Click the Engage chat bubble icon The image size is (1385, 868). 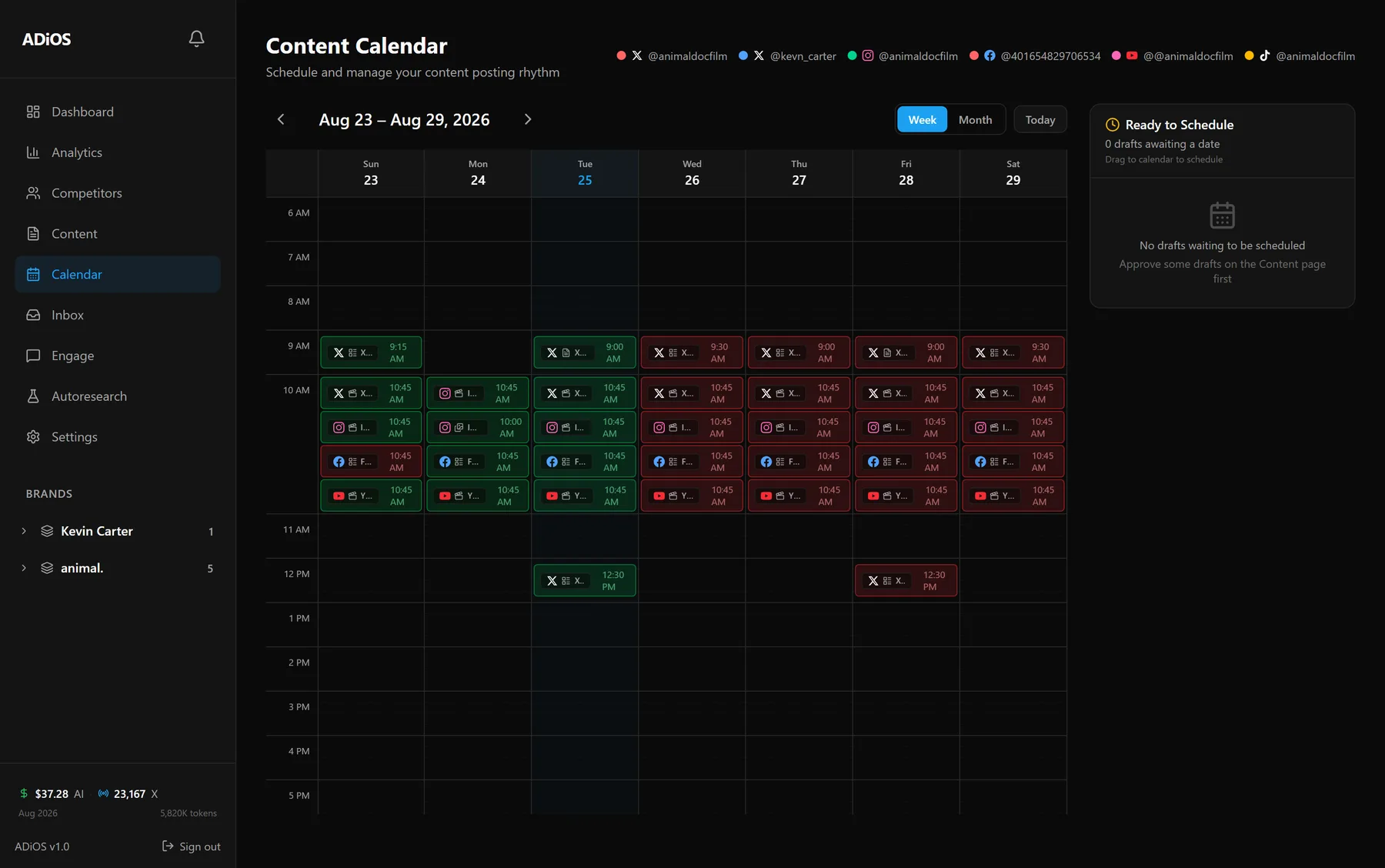click(33, 356)
